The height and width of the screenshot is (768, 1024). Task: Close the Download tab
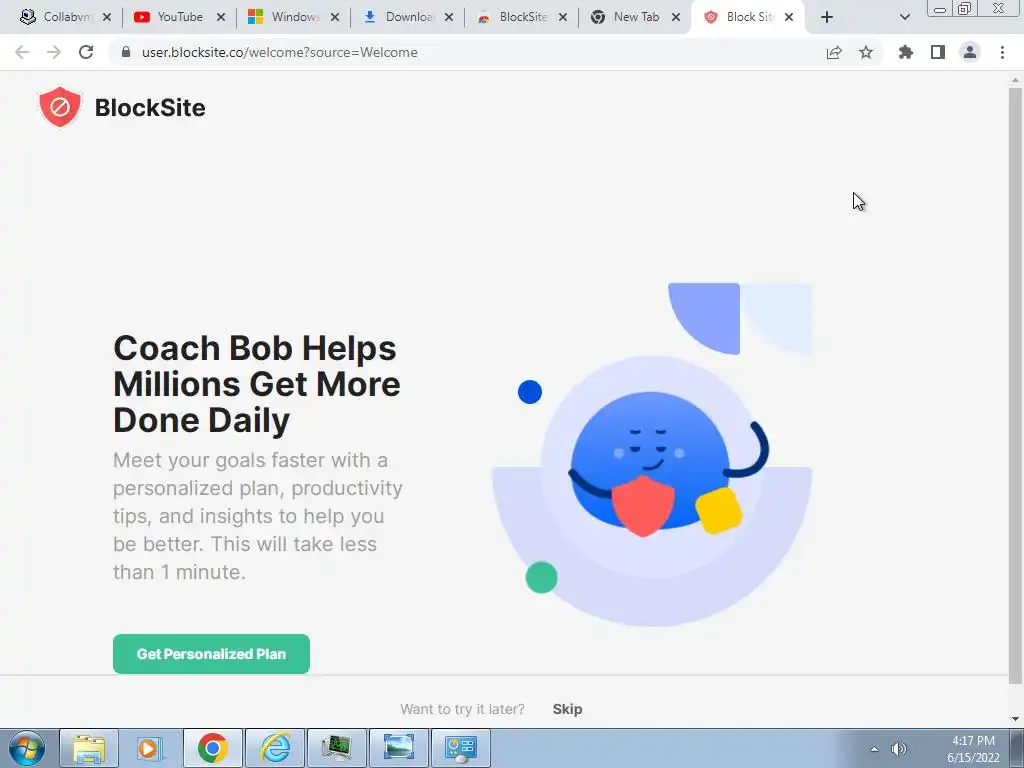[x=449, y=17]
